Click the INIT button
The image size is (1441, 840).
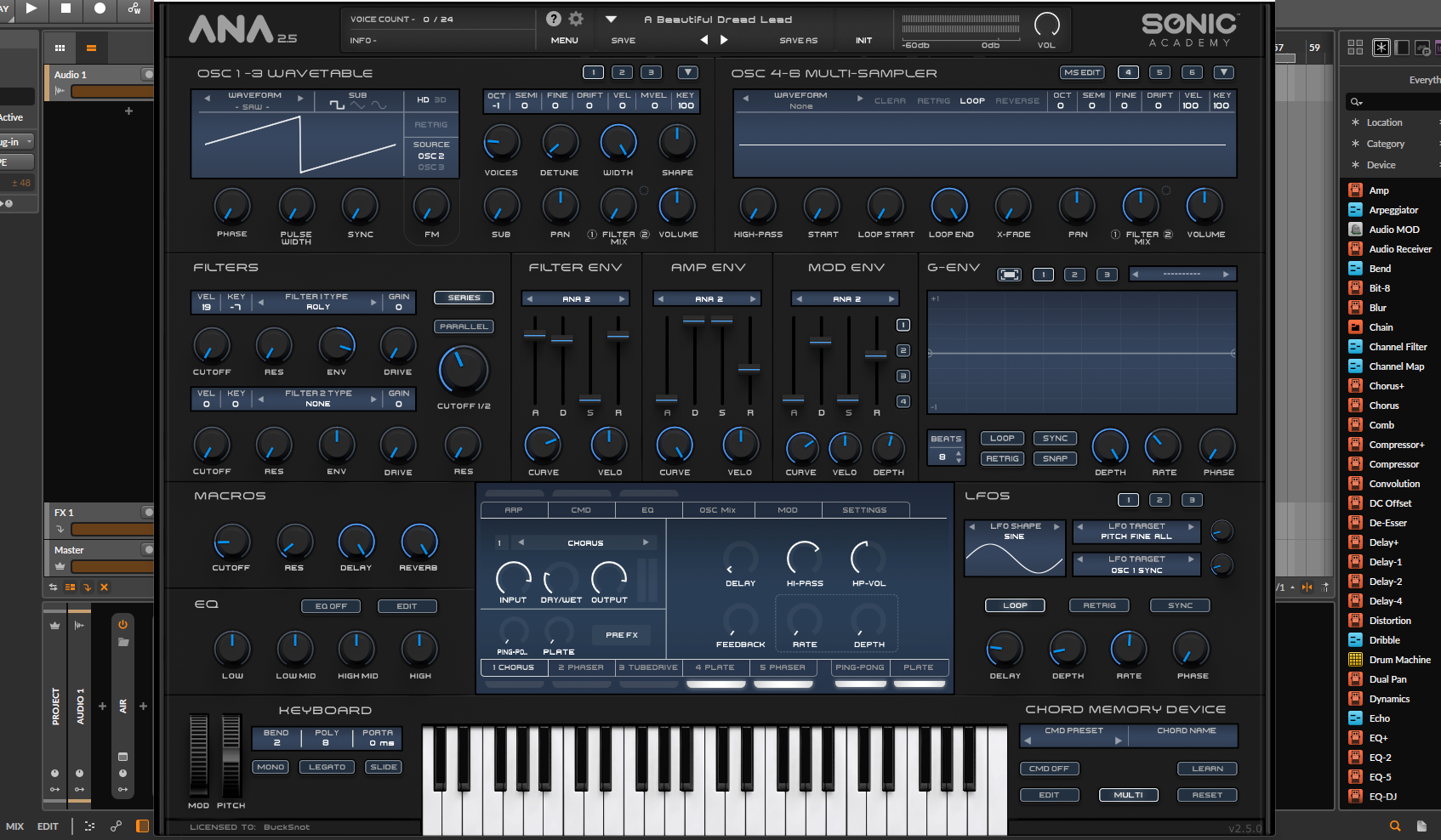(x=863, y=41)
